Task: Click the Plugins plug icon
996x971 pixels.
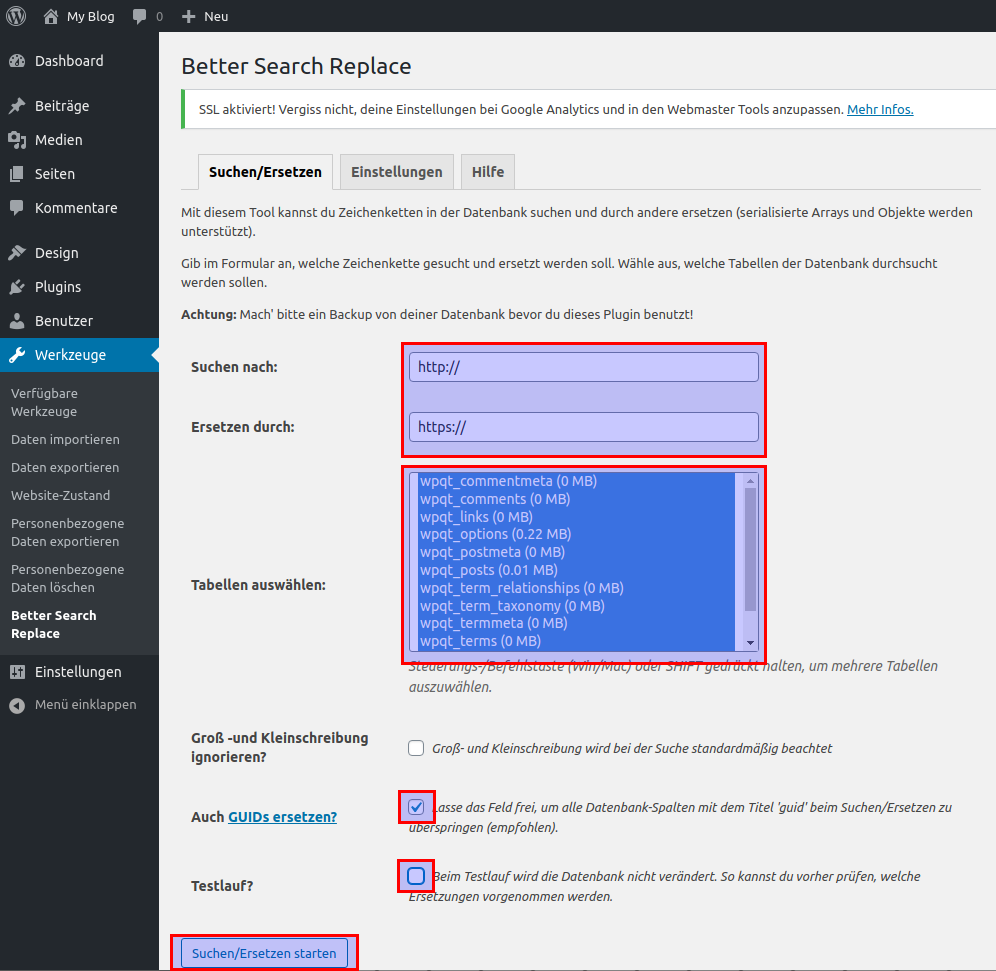Action: [x=17, y=287]
